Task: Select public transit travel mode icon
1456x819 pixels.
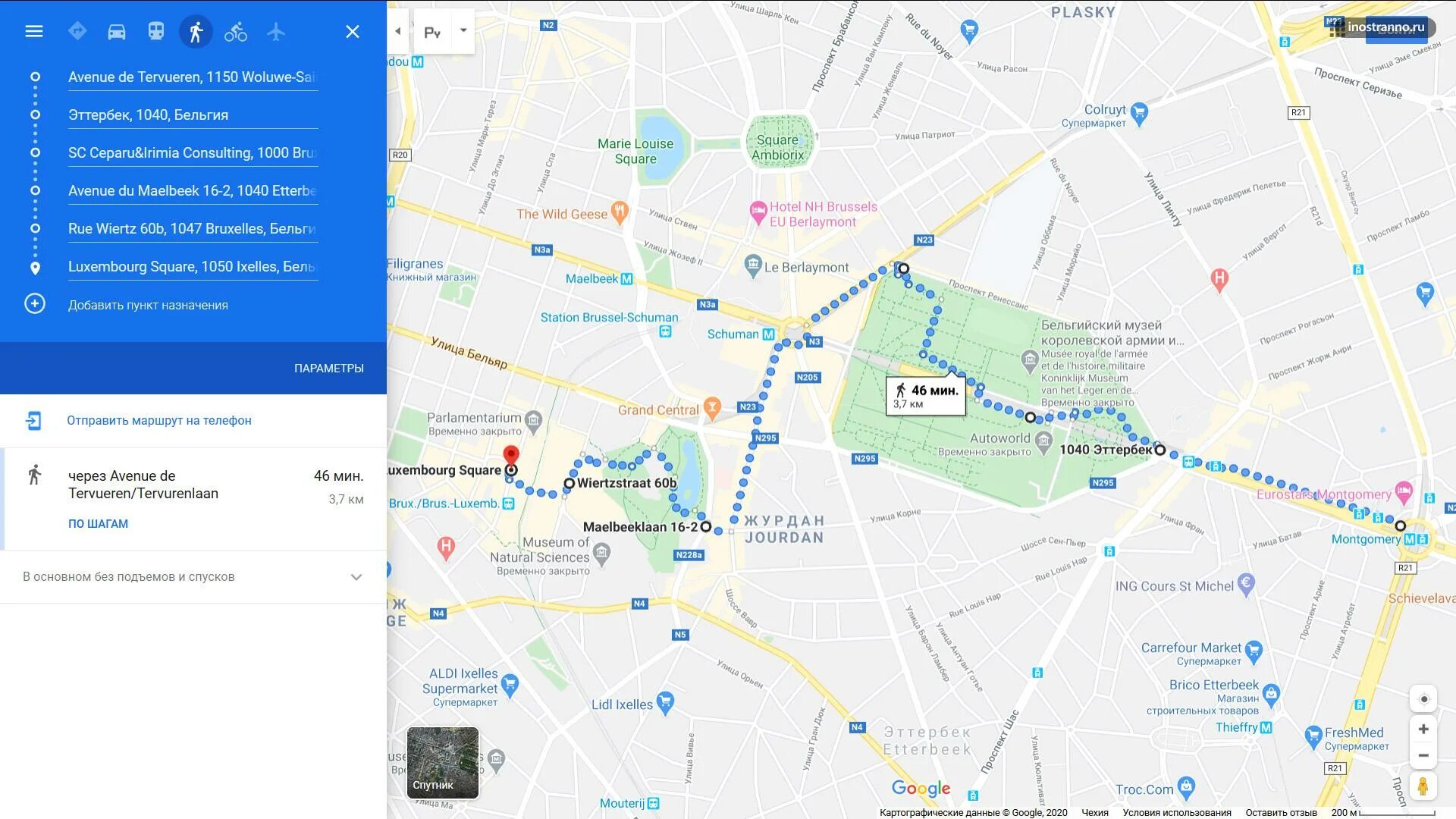Action: tap(156, 31)
